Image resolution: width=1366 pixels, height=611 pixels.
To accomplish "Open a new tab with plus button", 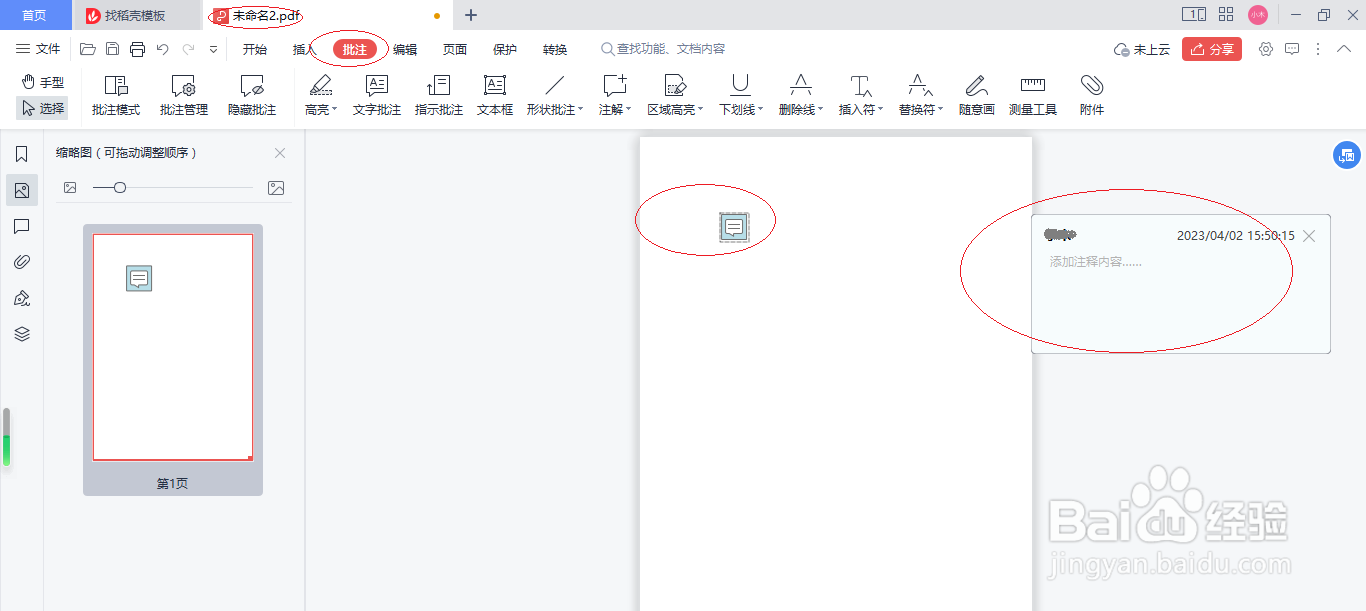I will click(471, 15).
